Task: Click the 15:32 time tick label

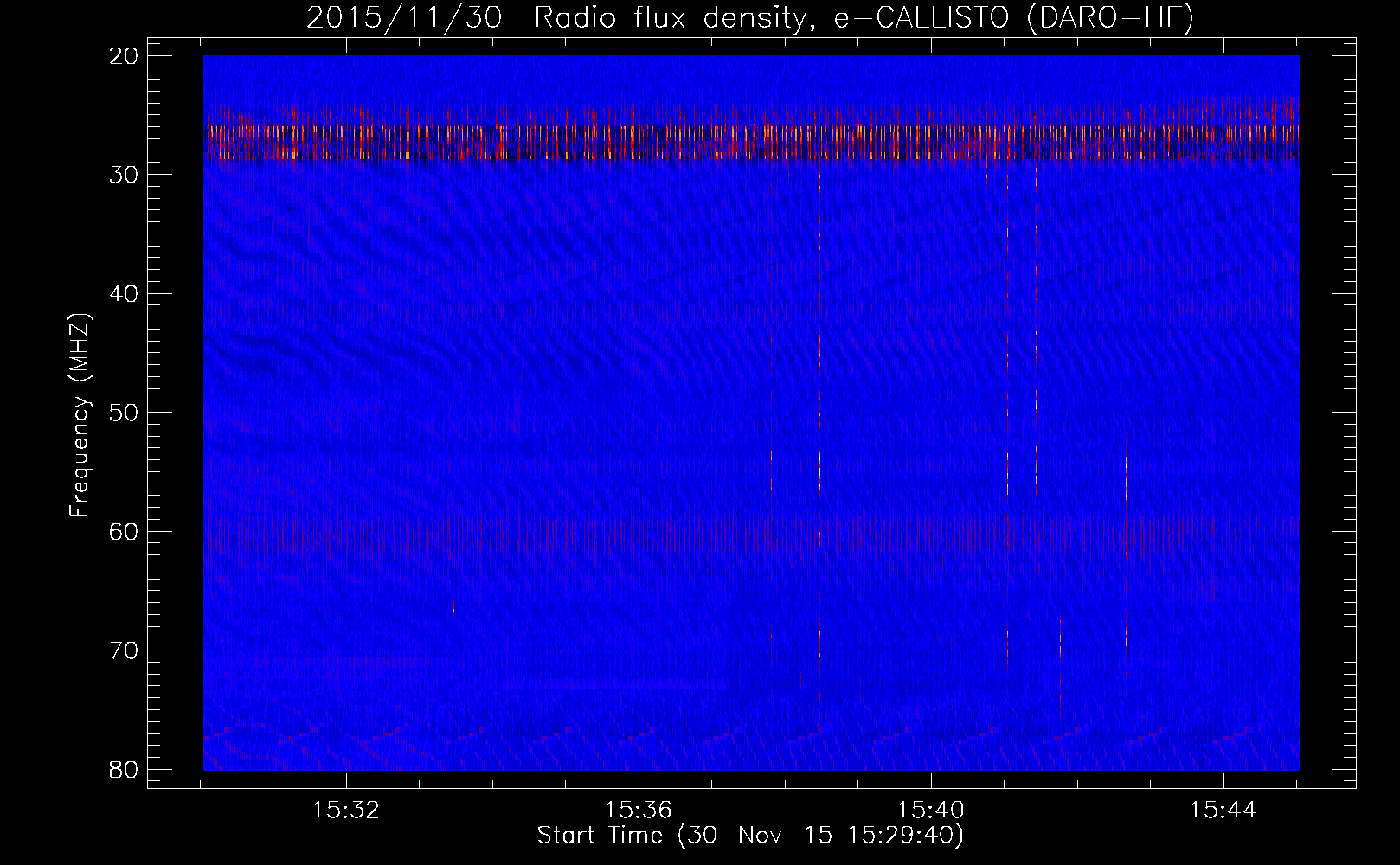Action: tap(346, 811)
